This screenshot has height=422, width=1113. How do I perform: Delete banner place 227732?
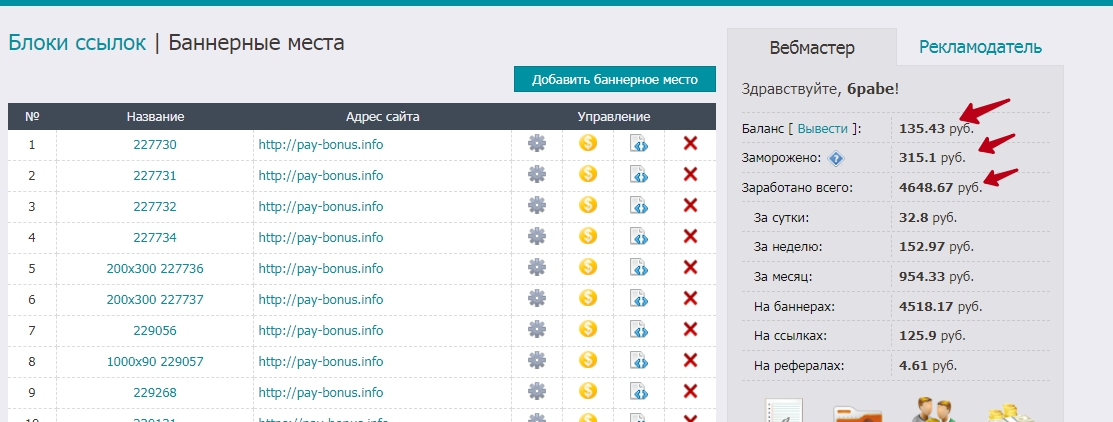690,206
